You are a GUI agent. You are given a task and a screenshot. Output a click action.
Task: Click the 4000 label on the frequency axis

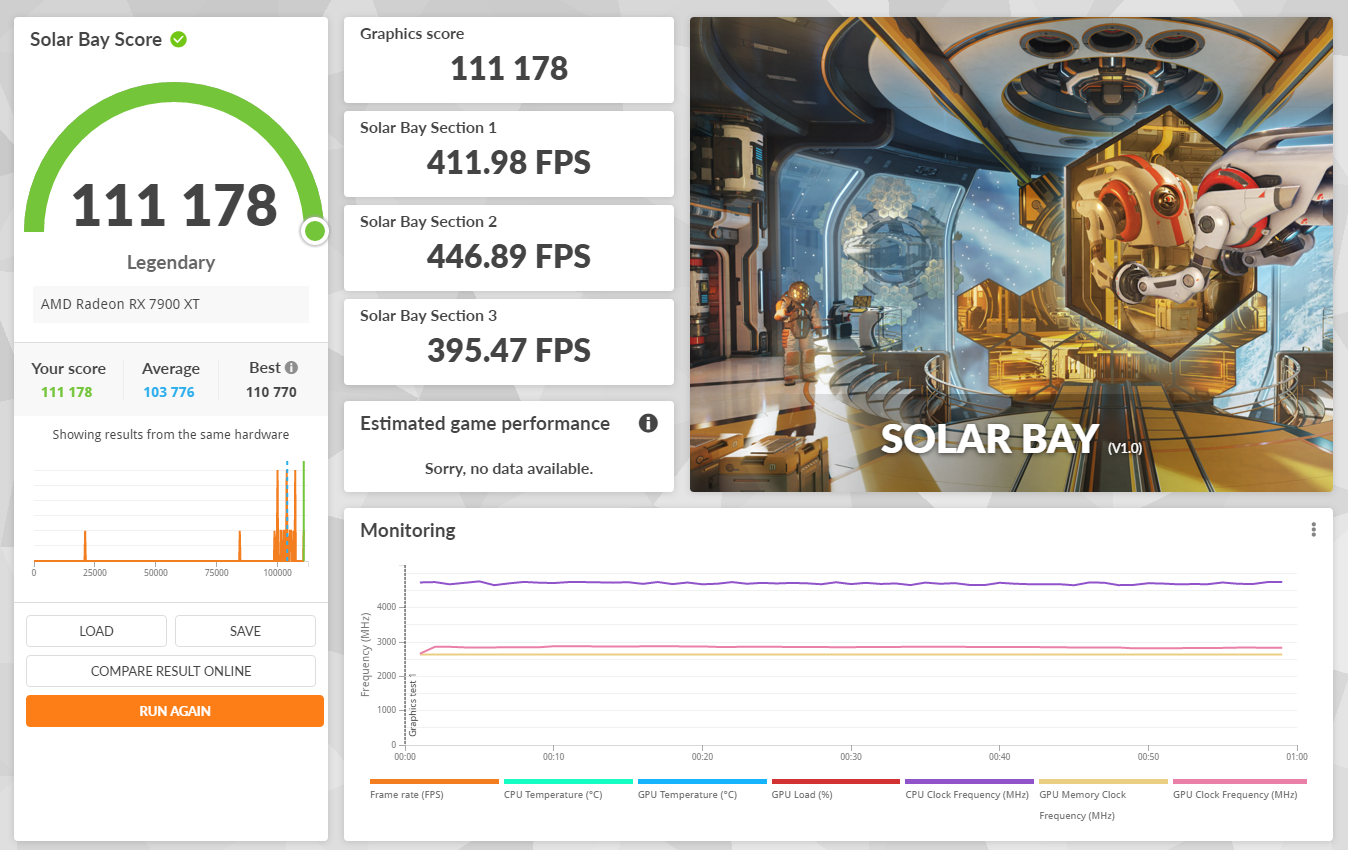(x=387, y=607)
